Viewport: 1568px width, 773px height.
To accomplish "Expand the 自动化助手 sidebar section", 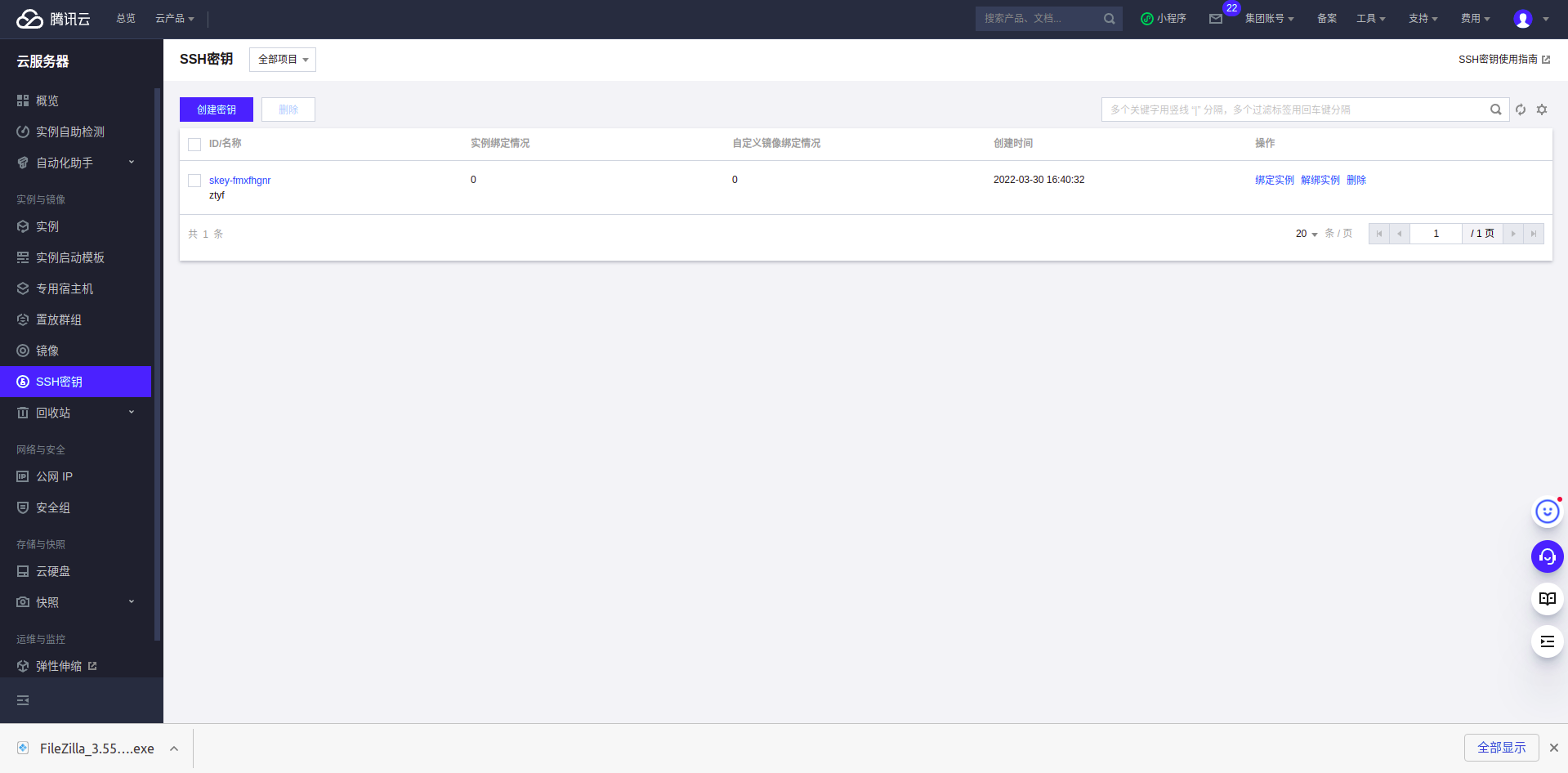I will point(76,163).
